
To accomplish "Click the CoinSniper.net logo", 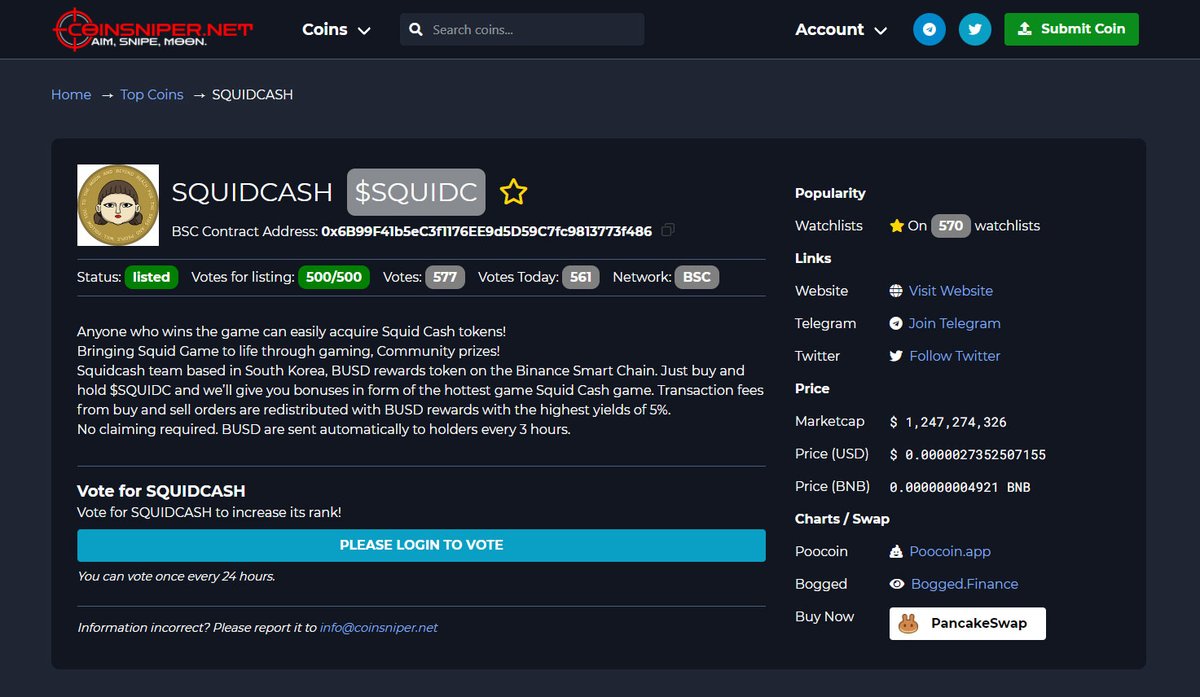I will (153, 29).
